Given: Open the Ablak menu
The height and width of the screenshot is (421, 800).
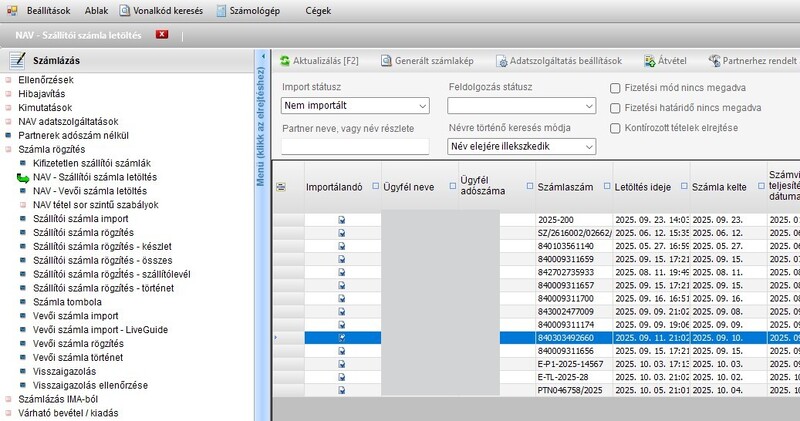Looking at the screenshot, I should [x=96, y=11].
